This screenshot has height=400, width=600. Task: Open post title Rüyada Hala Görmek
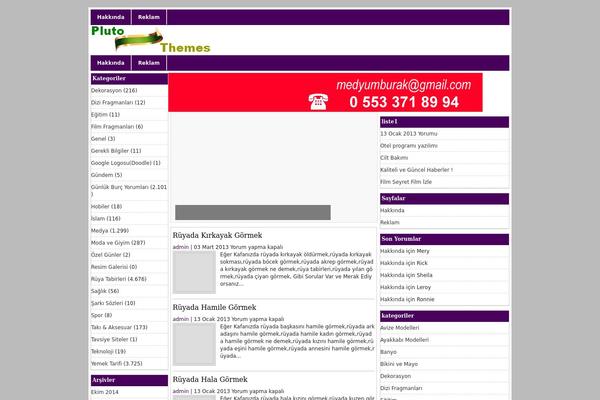point(210,379)
